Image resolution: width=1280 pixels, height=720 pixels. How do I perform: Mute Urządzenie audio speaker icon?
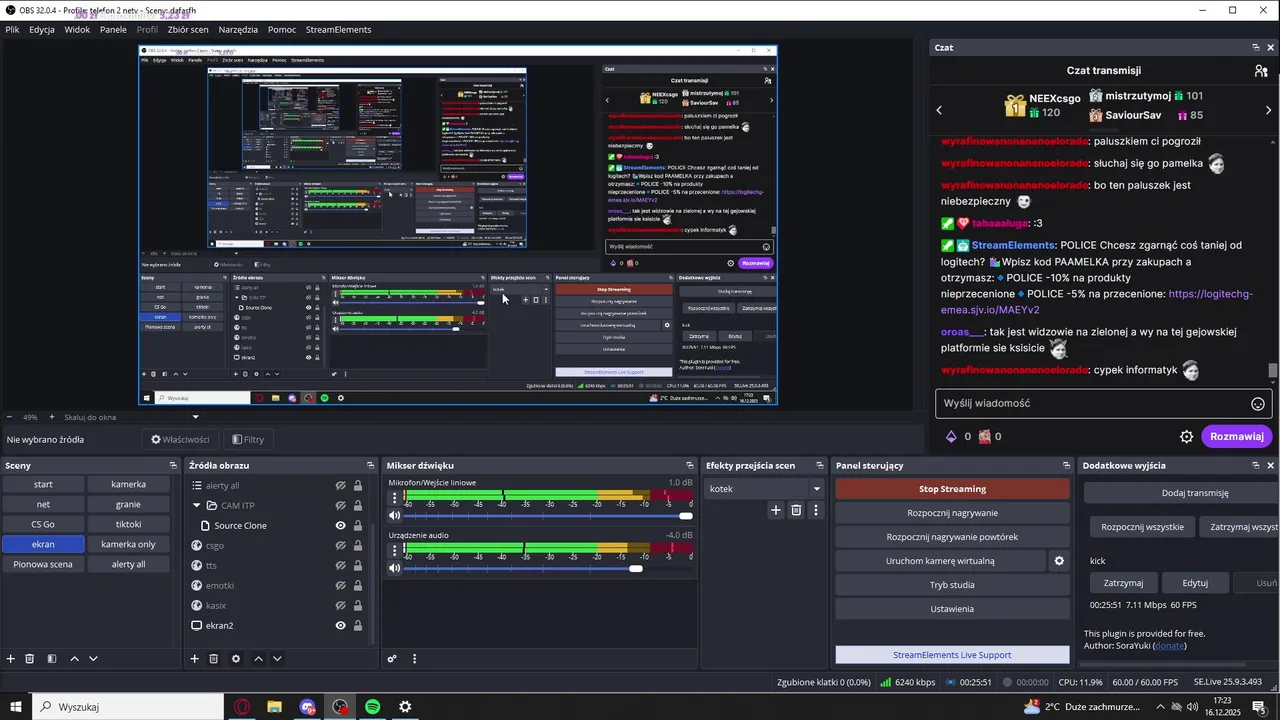pos(394,568)
